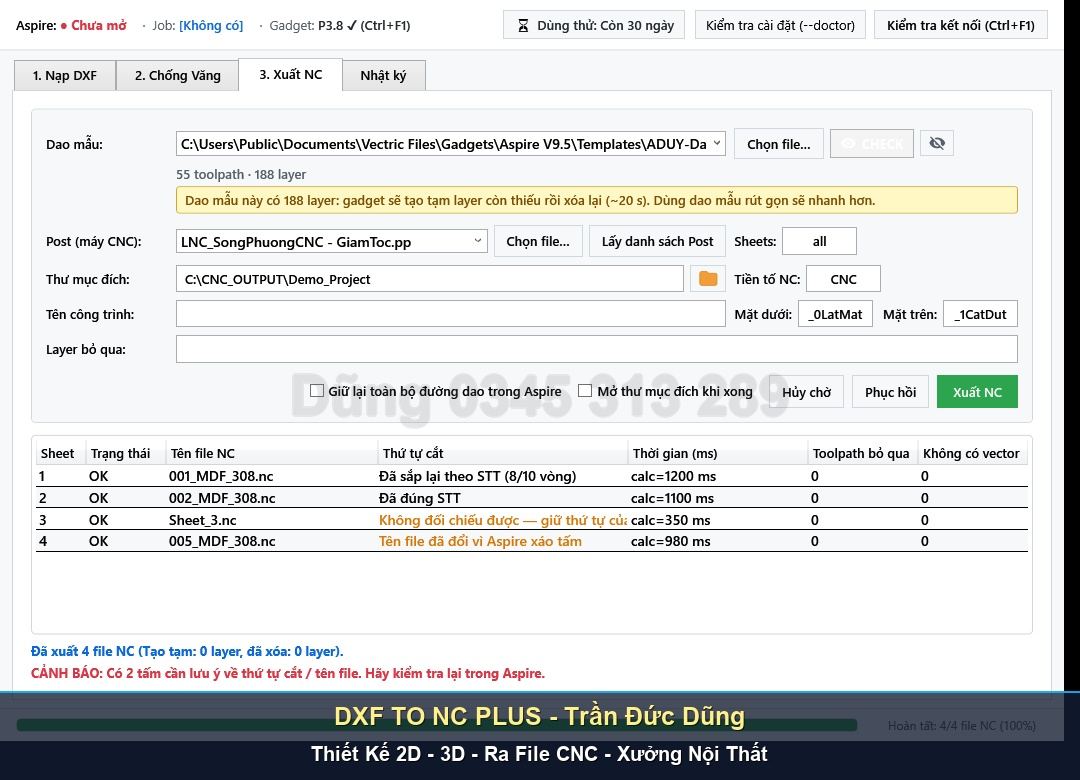Click the 'Mặt trên' input field
This screenshot has width=1080, height=780.
pyautogui.click(x=980, y=314)
